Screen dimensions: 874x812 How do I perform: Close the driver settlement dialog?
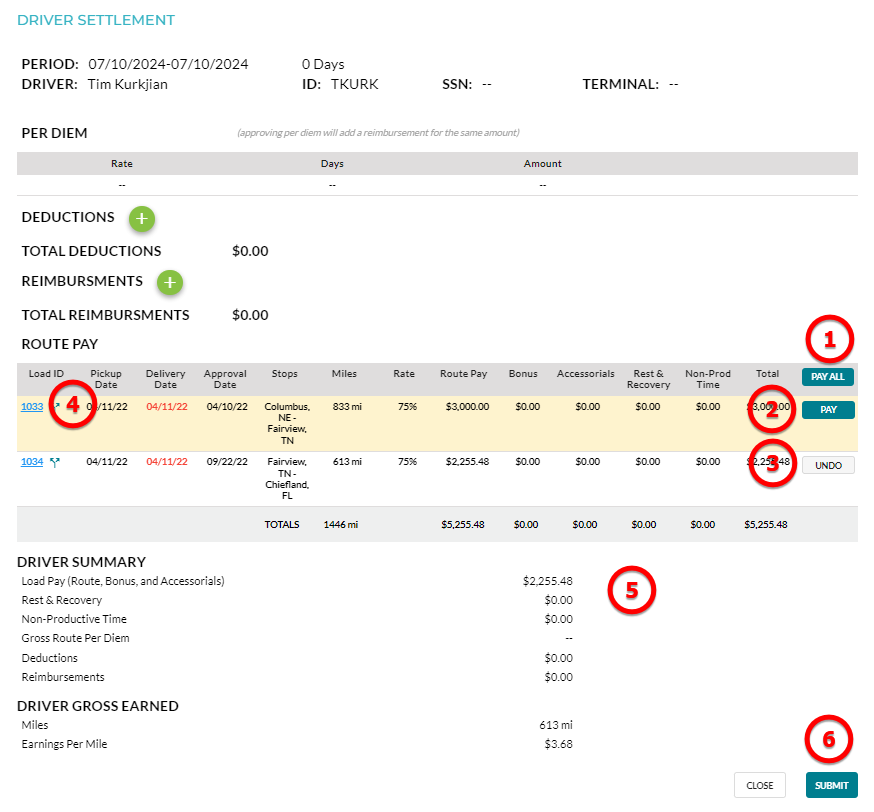pos(759,785)
